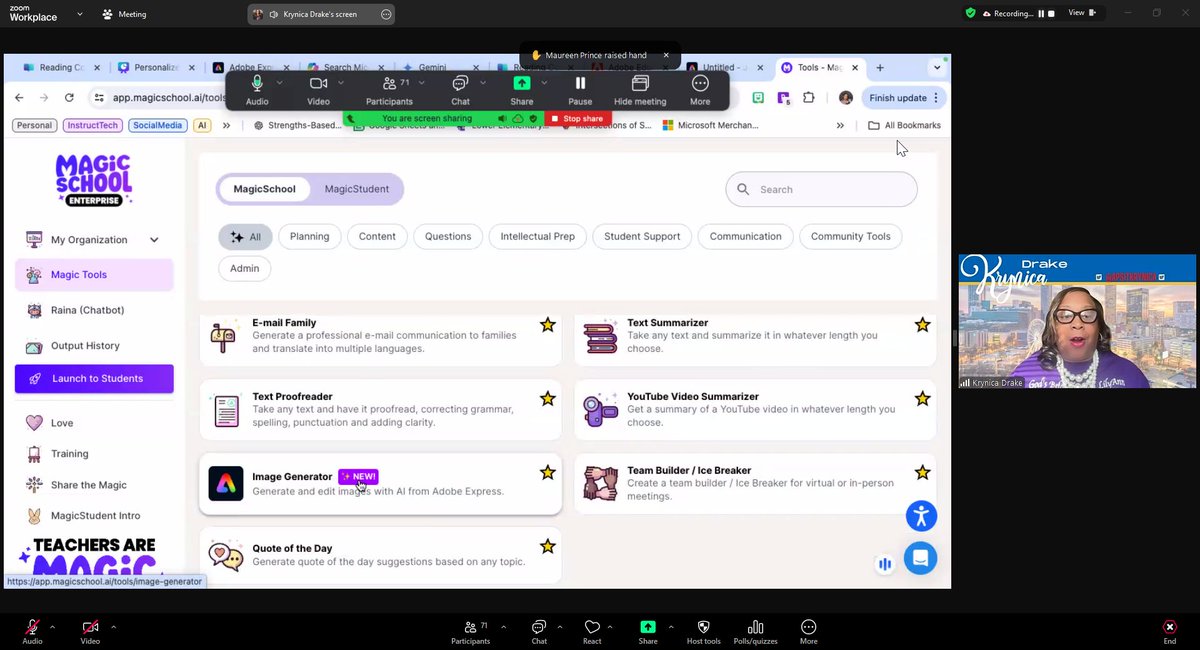Viewport: 1200px width, 650px height.
Task: Open Participants panel from the bottom bar
Action: [470, 632]
